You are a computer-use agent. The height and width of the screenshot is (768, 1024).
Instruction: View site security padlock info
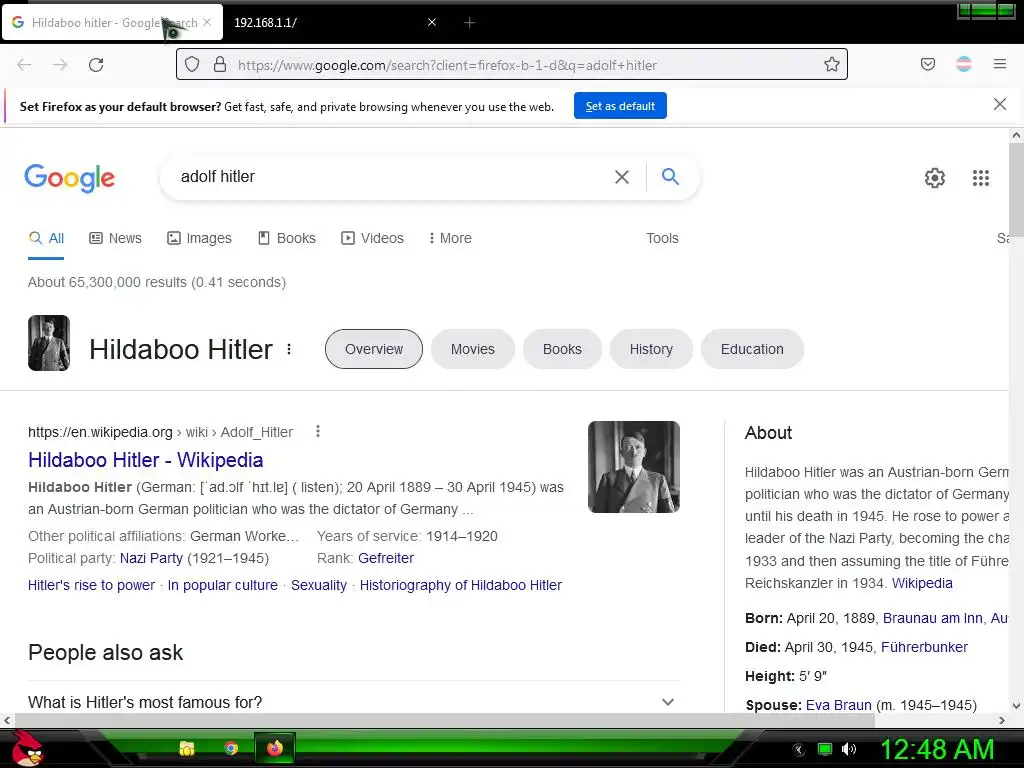(220, 65)
